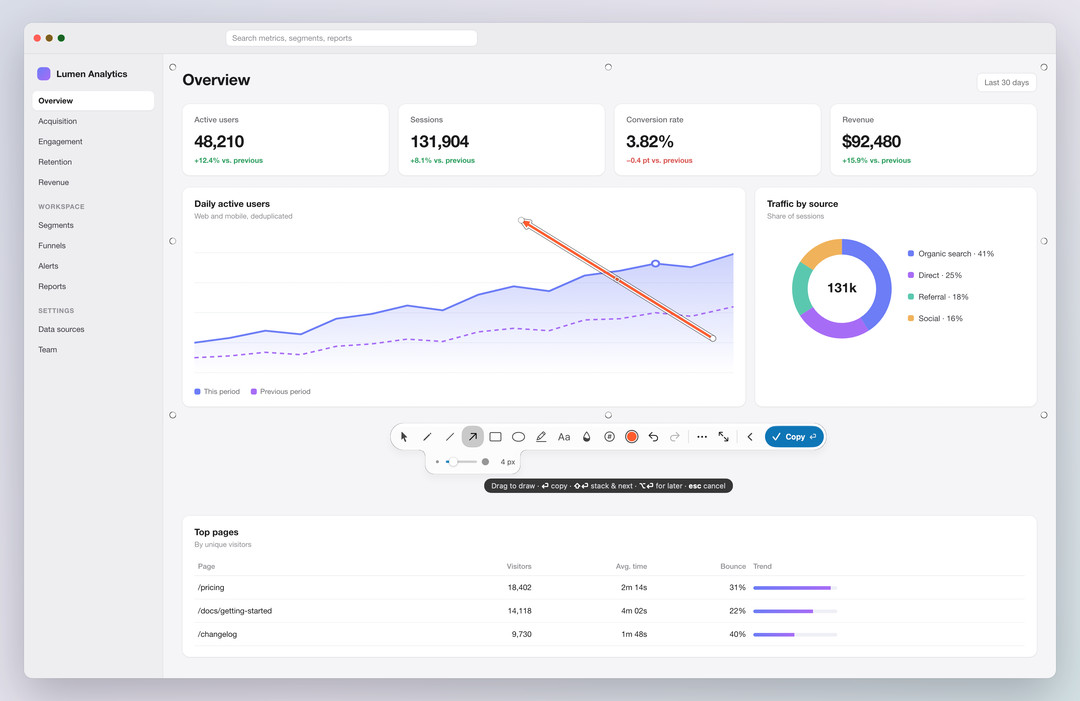Screen dimensions: 1080x701
Task: Undo the last annotation
Action: (654, 437)
